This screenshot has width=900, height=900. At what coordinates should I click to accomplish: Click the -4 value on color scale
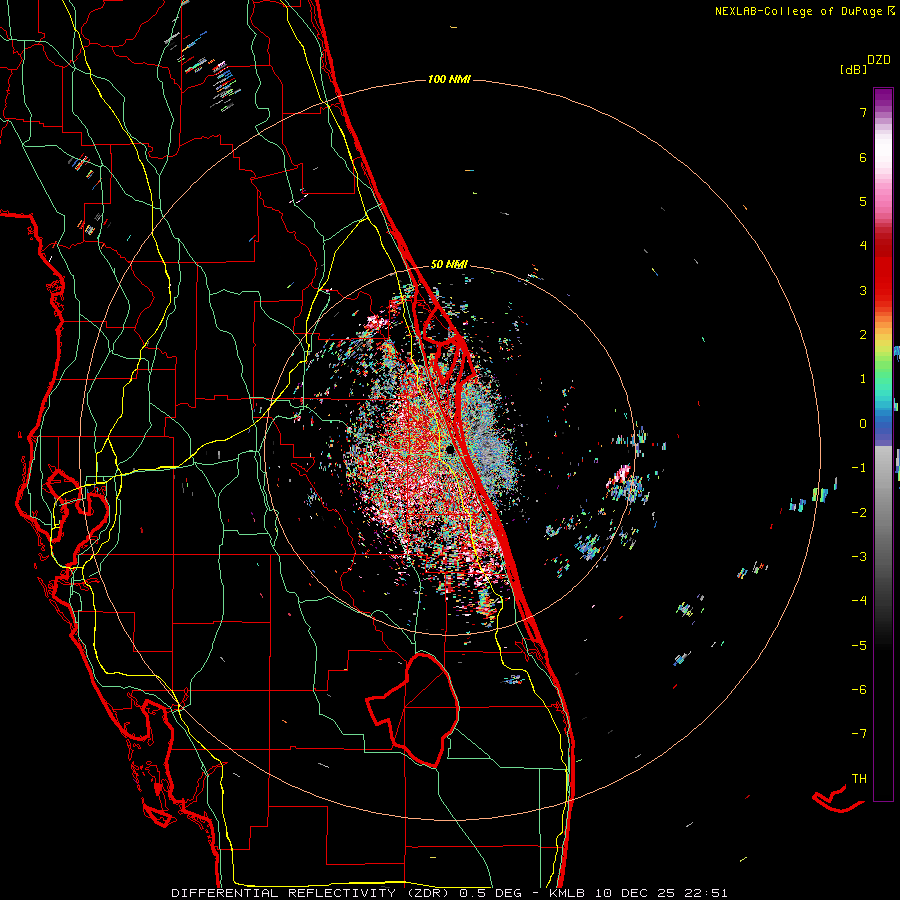point(859,600)
